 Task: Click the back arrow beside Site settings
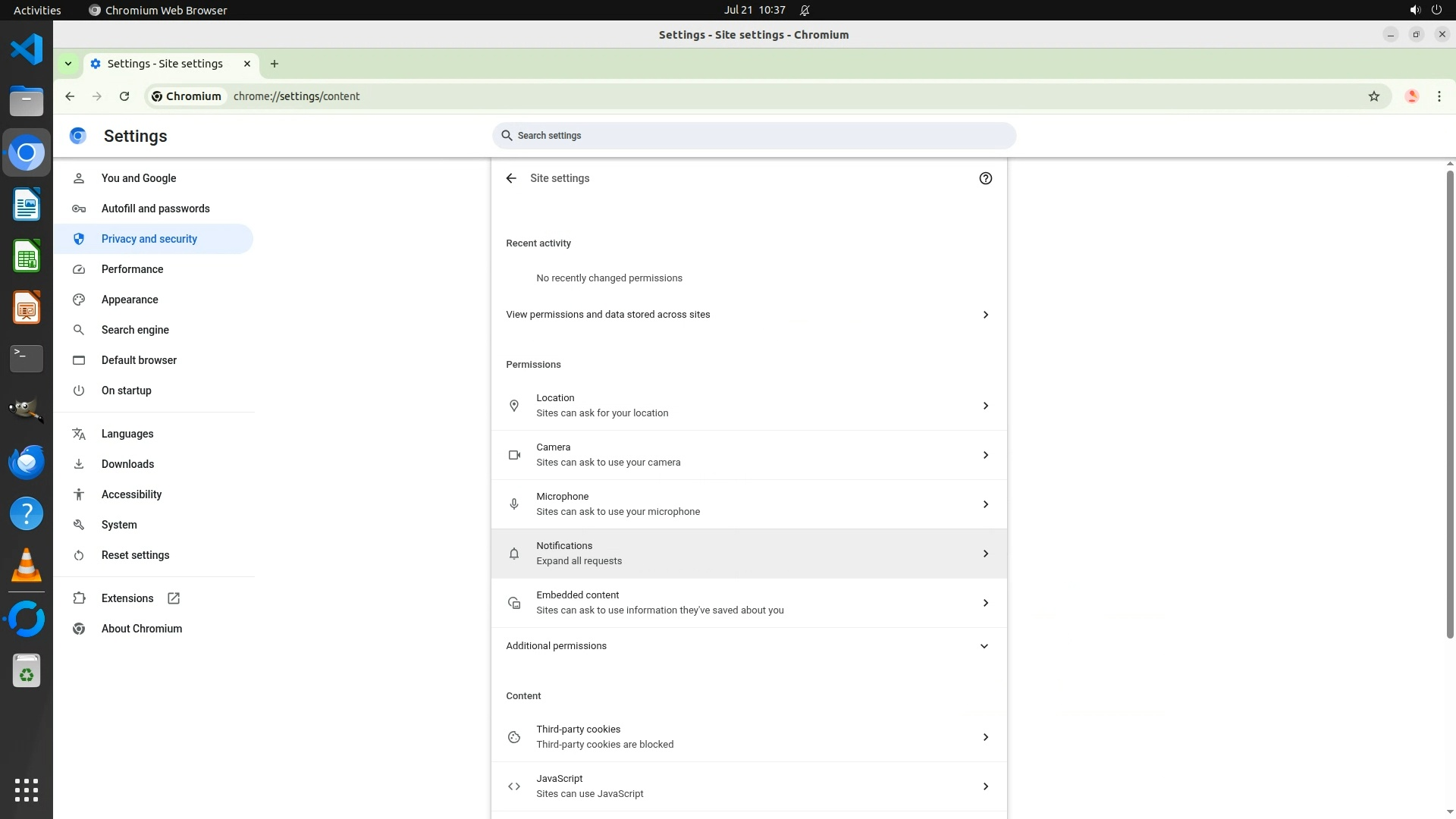tap(511, 178)
